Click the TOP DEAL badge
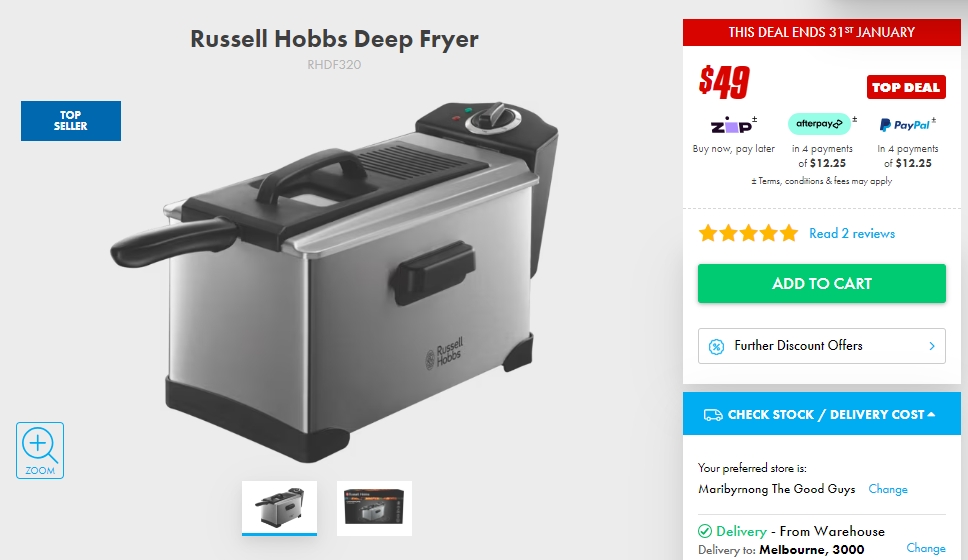The image size is (968, 560). 906,87
